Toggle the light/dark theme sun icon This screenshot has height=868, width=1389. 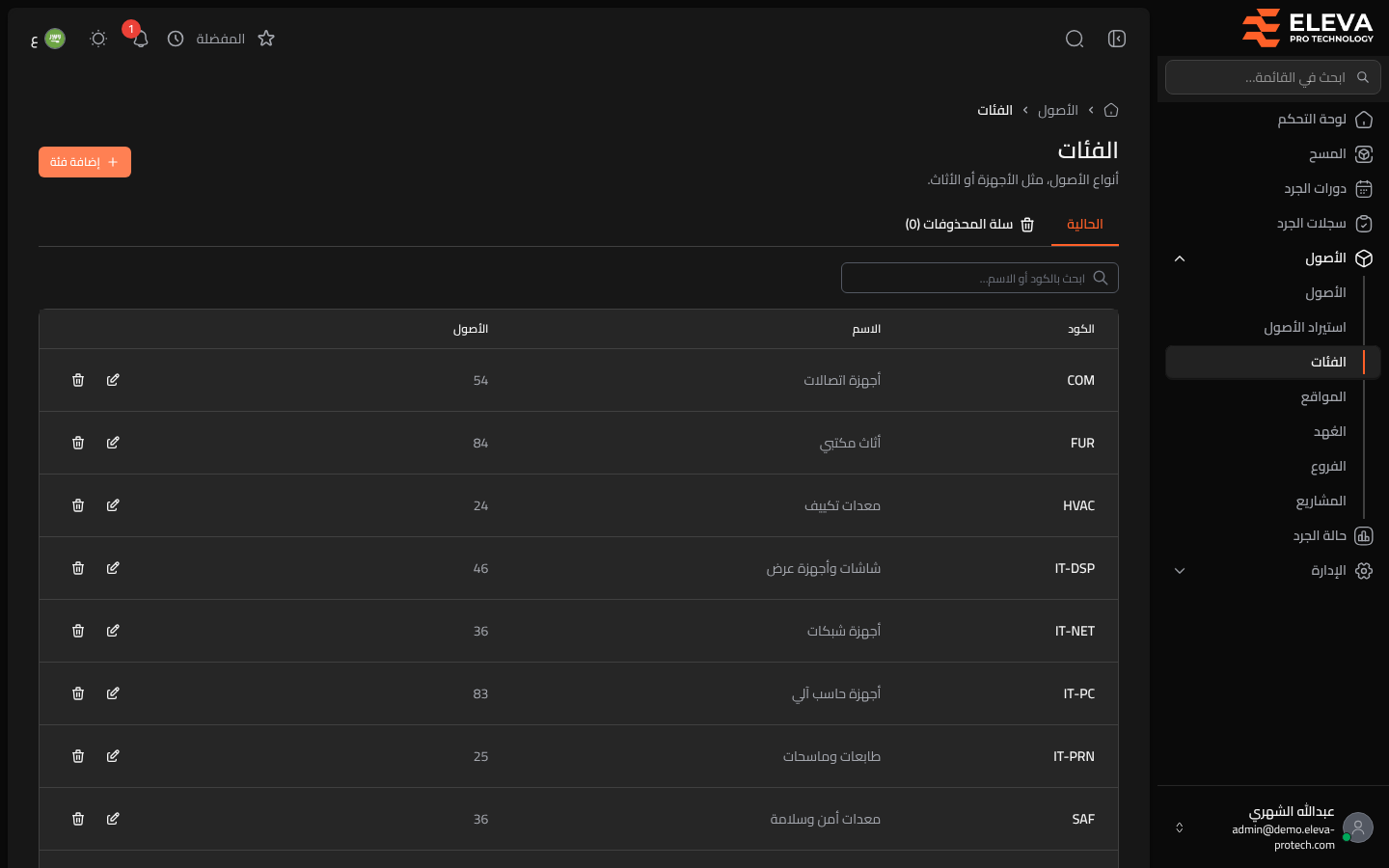coord(98,39)
